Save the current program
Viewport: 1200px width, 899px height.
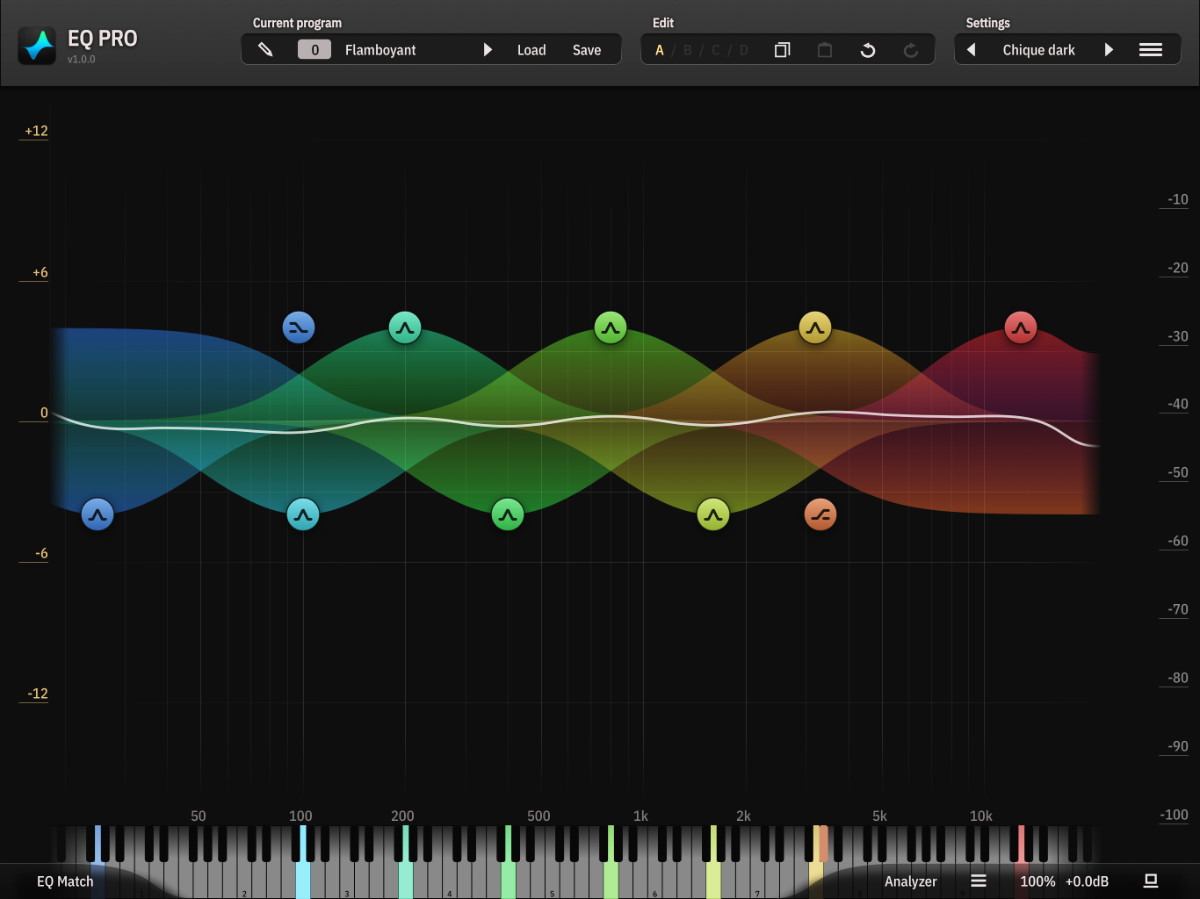tap(587, 49)
